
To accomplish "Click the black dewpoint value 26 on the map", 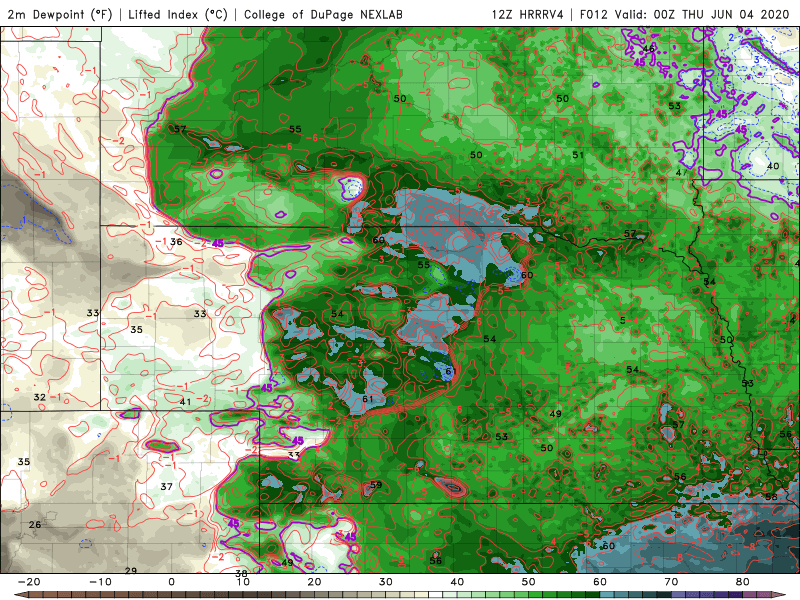I will [x=35, y=524].
